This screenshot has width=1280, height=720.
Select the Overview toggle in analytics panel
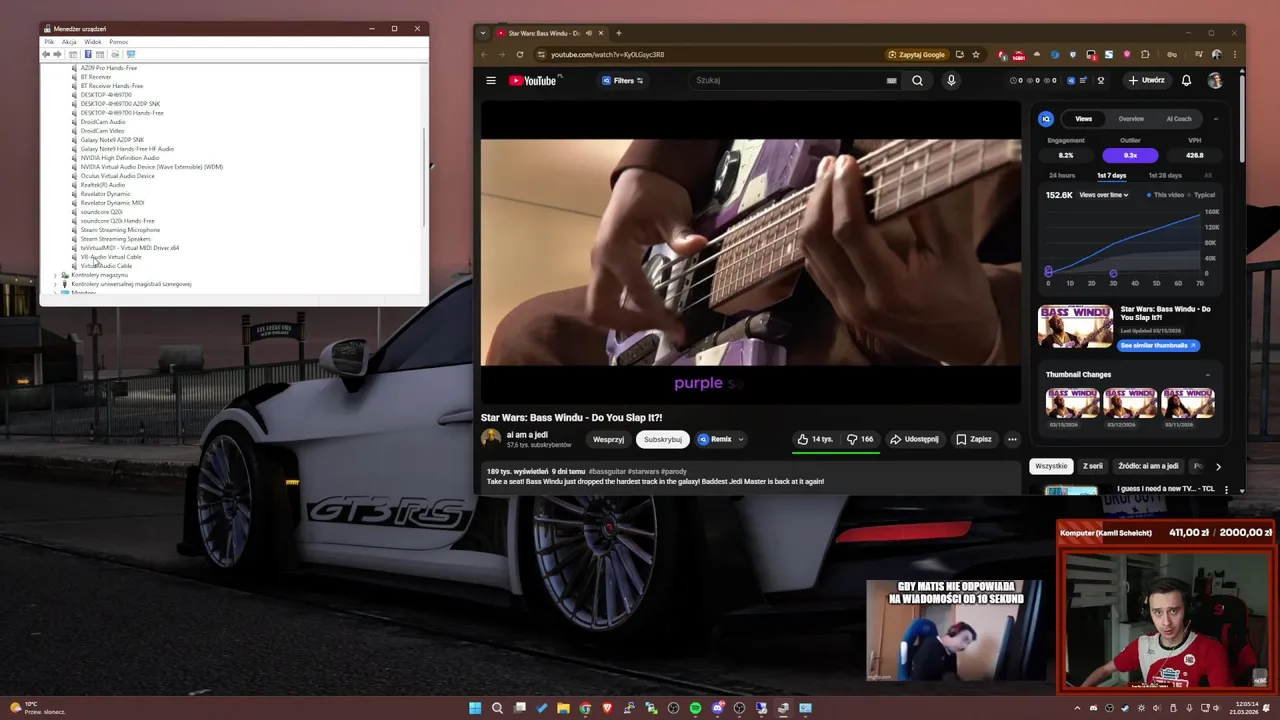coord(1131,119)
